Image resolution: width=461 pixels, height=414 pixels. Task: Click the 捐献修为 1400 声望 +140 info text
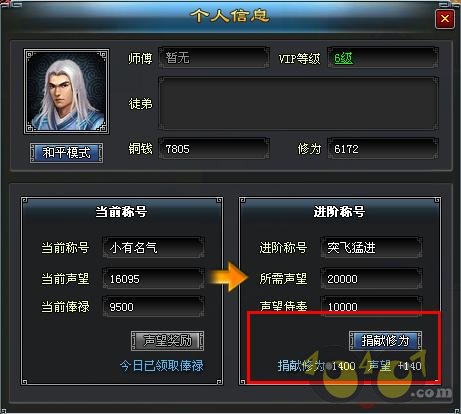[x=349, y=366]
